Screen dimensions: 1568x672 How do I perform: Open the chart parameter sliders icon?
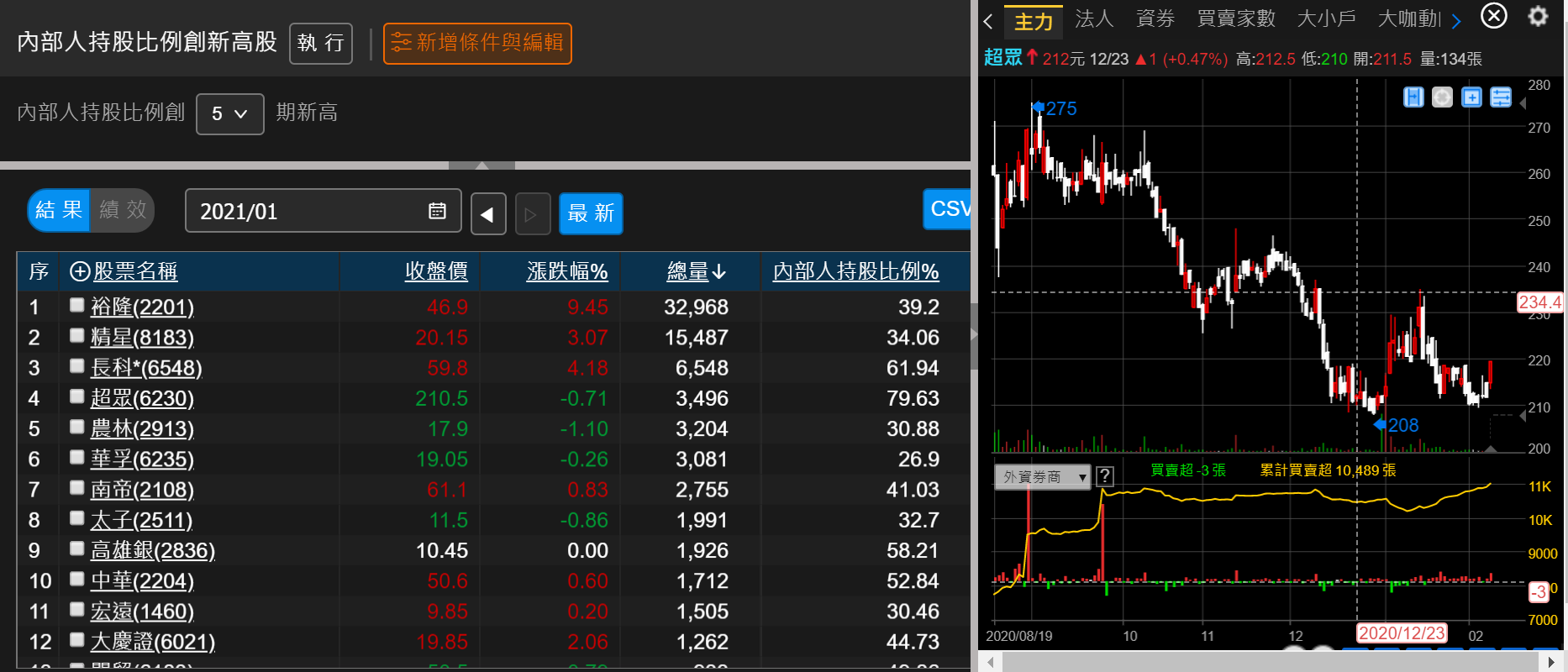(x=1500, y=97)
